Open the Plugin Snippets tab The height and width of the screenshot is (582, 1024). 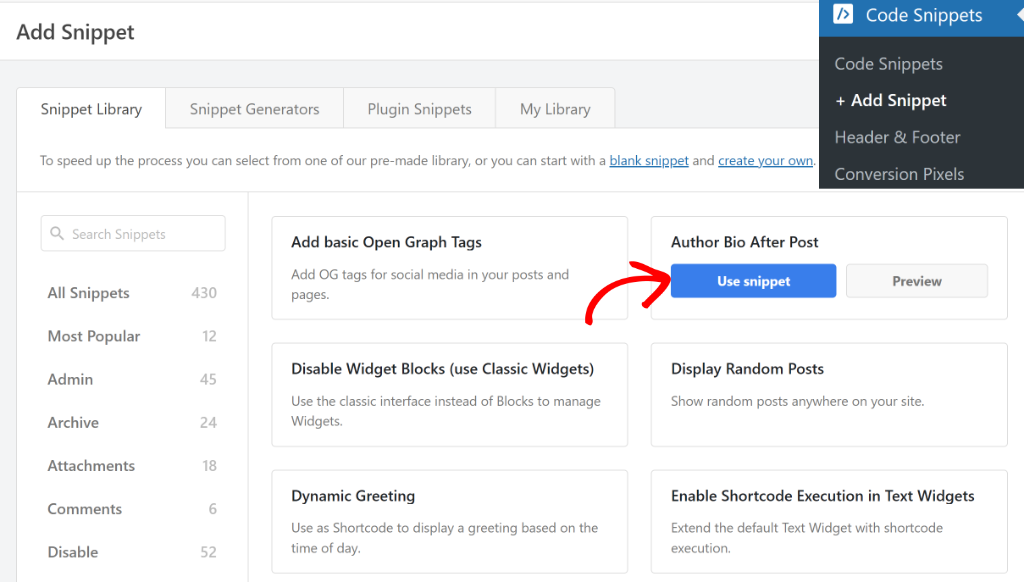click(419, 109)
